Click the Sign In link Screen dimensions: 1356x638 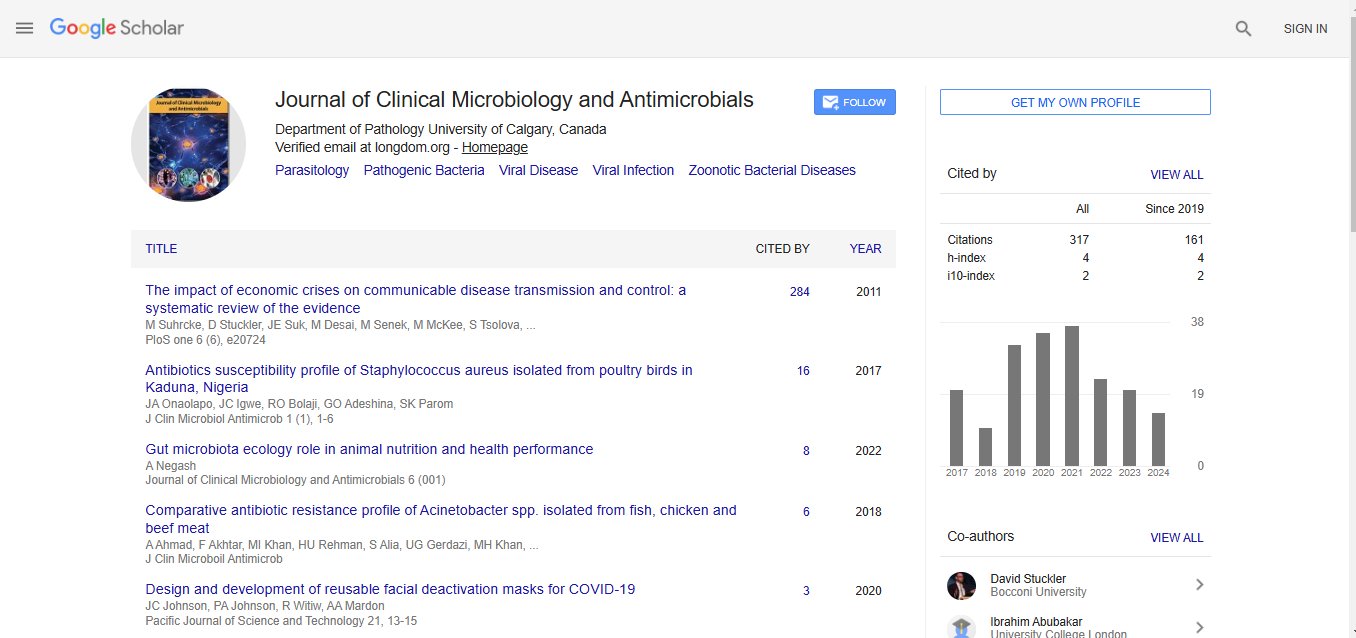click(1305, 29)
